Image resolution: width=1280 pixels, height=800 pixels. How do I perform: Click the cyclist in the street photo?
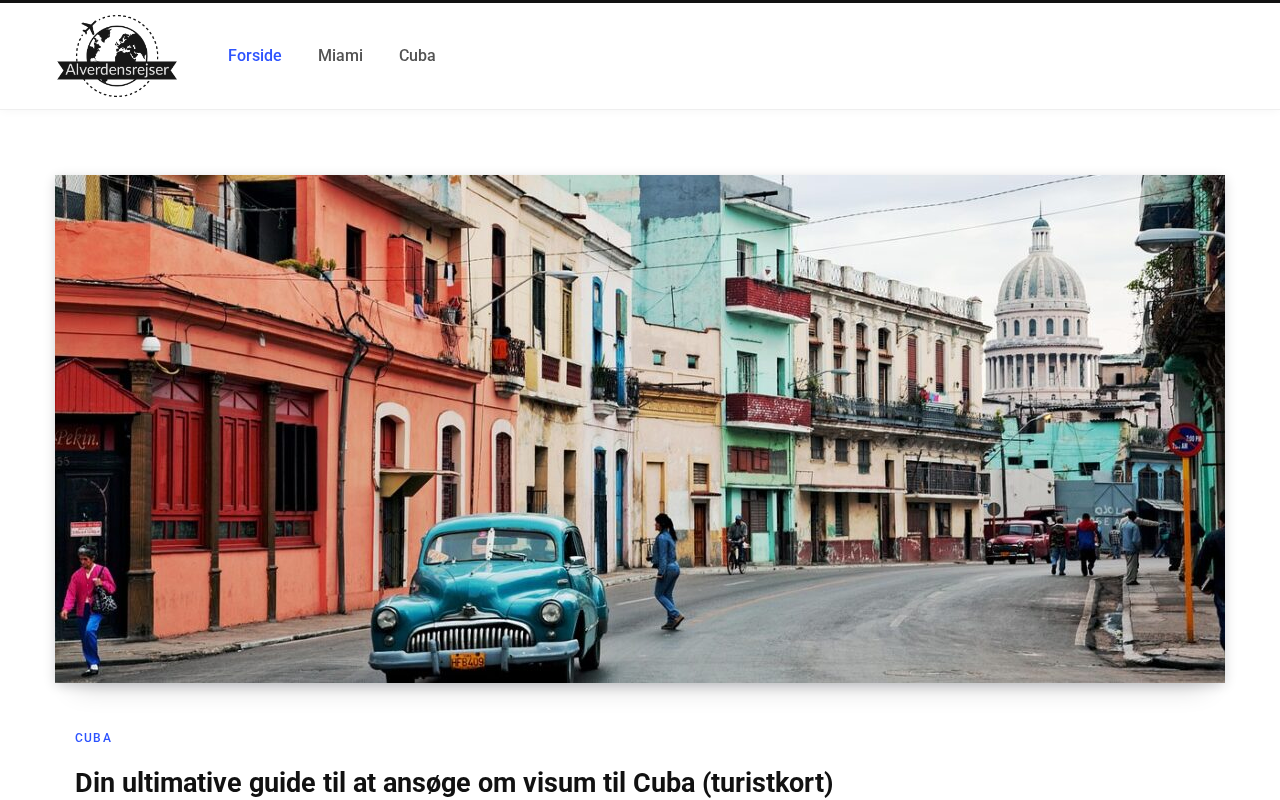click(x=737, y=543)
